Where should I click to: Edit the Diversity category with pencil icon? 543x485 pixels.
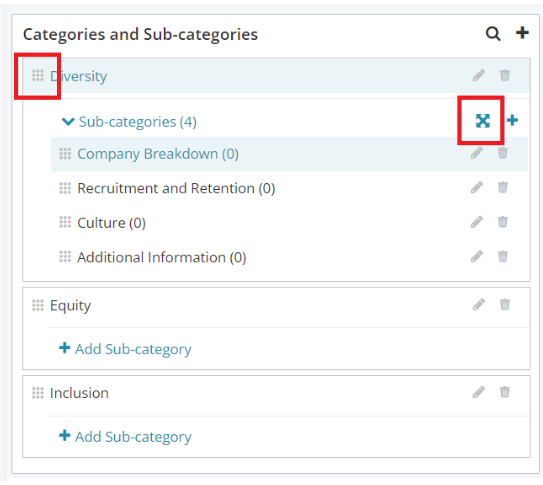[x=479, y=75]
